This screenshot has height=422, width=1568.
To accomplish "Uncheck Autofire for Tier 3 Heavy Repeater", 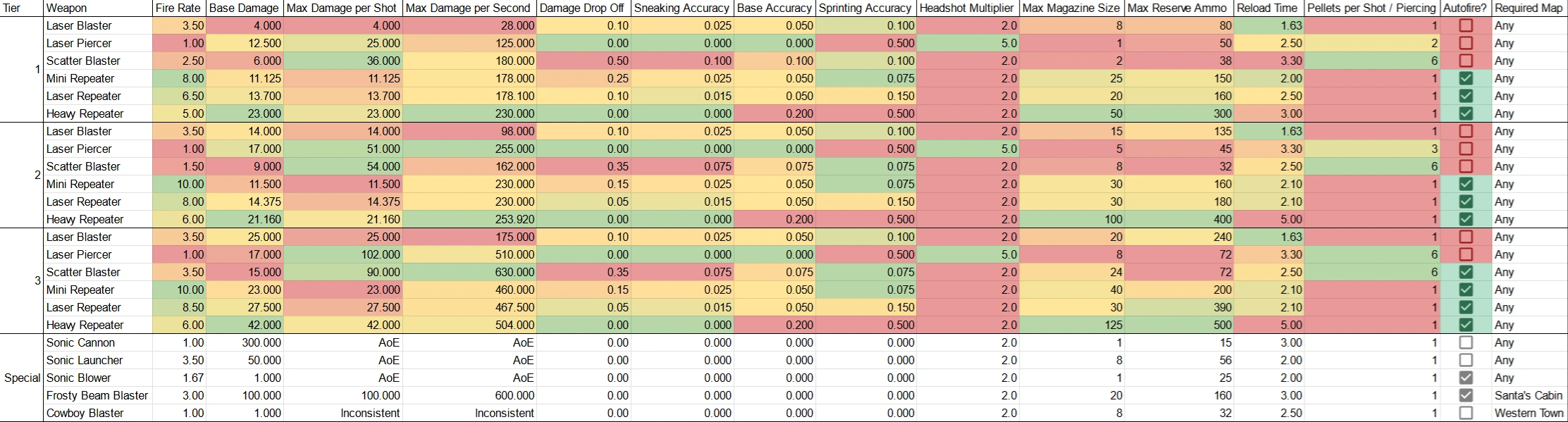I will (1466, 325).
